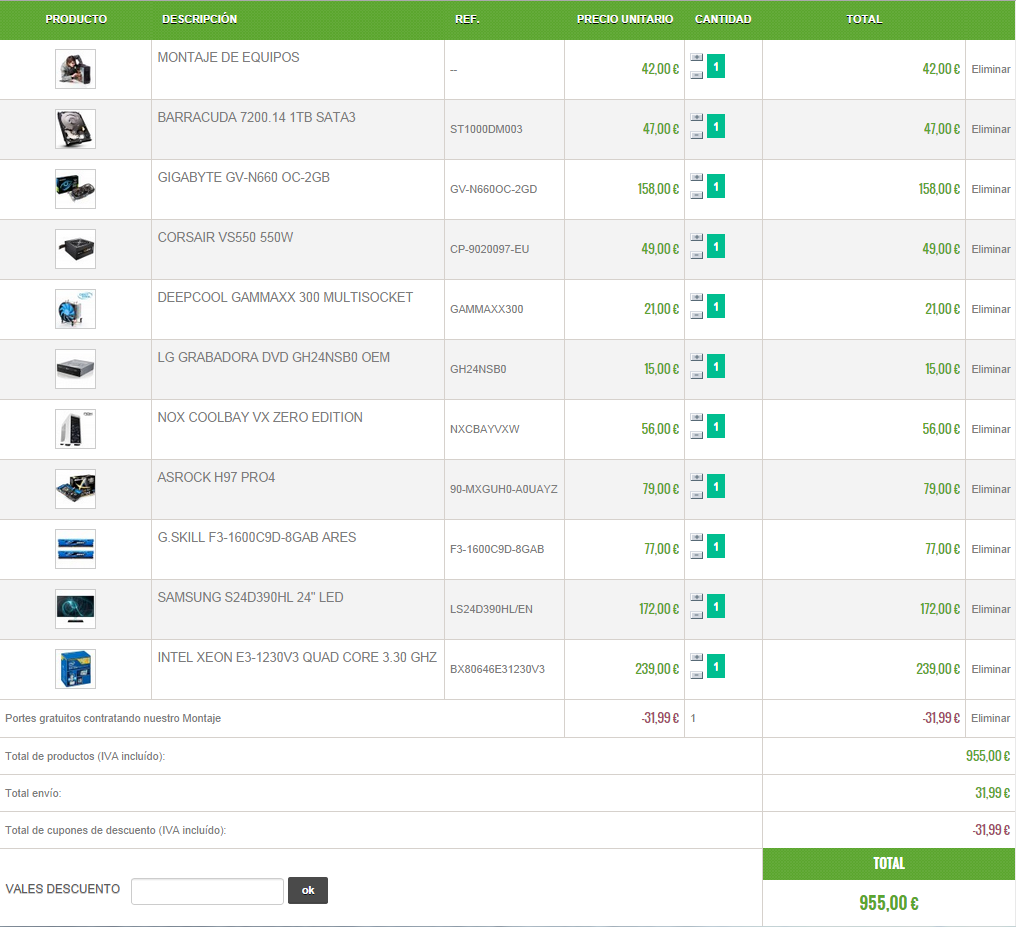The height and width of the screenshot is (927, 1016).
Task: Select quantity box for SAMSUNG S24D390HL
Action: point(716,607)
